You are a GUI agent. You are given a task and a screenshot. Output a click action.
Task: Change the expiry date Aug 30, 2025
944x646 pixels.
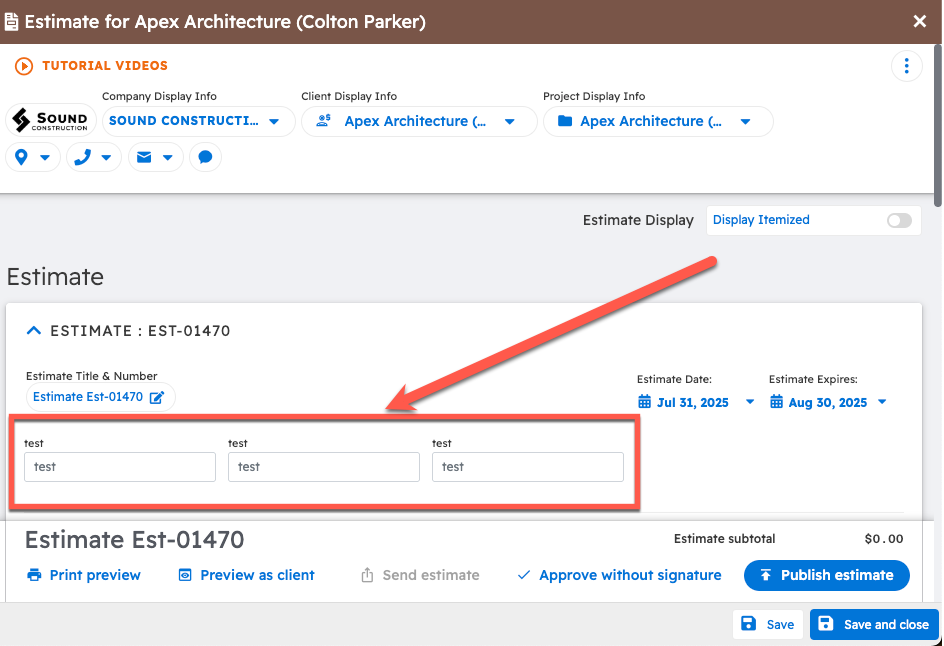click(x=828, y=402)
